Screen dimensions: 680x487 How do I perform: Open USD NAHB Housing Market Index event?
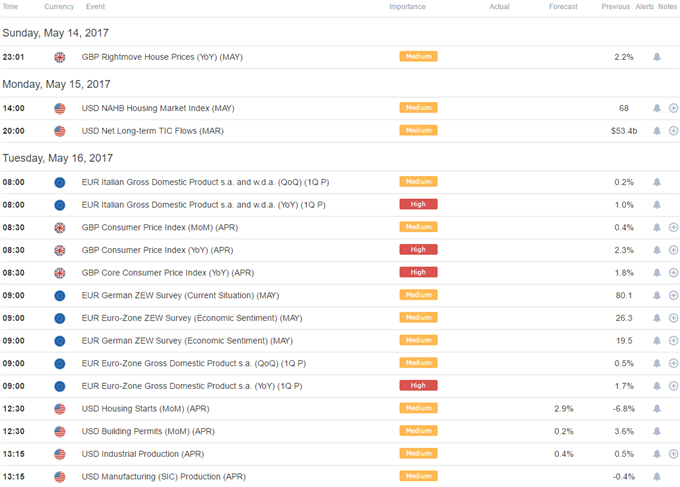pyautogui.click(x=158, y=108)
